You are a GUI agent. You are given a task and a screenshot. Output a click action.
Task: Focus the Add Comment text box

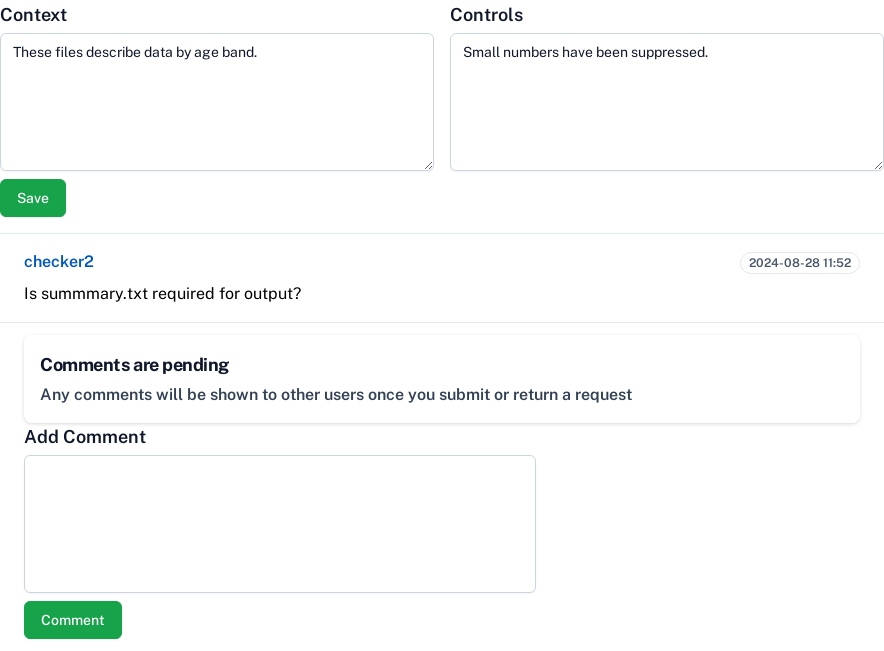point(279,523)
